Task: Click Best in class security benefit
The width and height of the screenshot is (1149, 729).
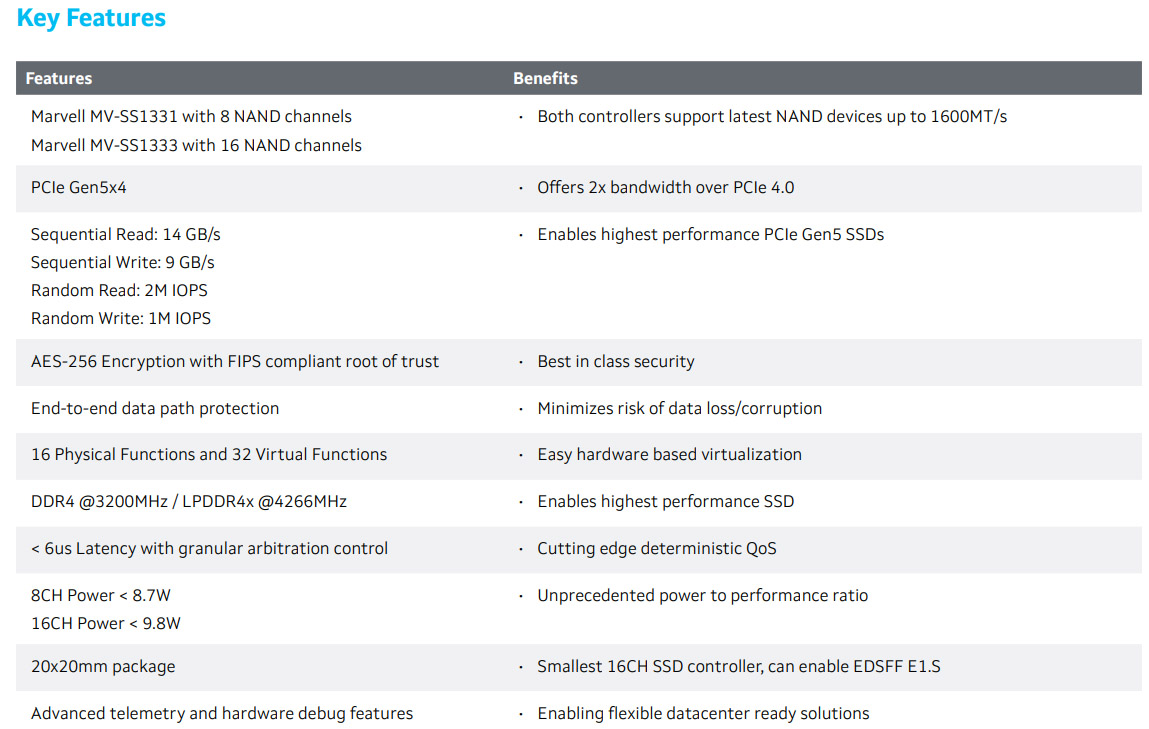Action: [x=616, y=362]
